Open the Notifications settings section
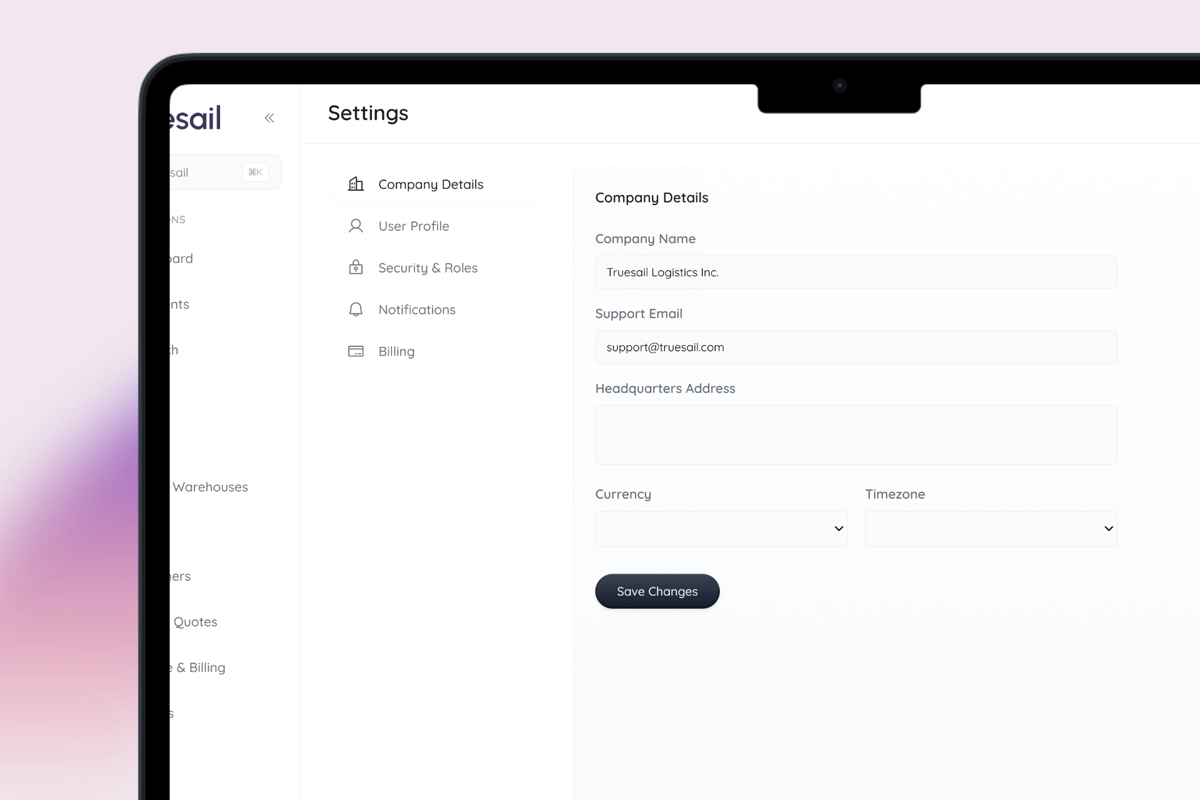 click(x=437, y=310)
